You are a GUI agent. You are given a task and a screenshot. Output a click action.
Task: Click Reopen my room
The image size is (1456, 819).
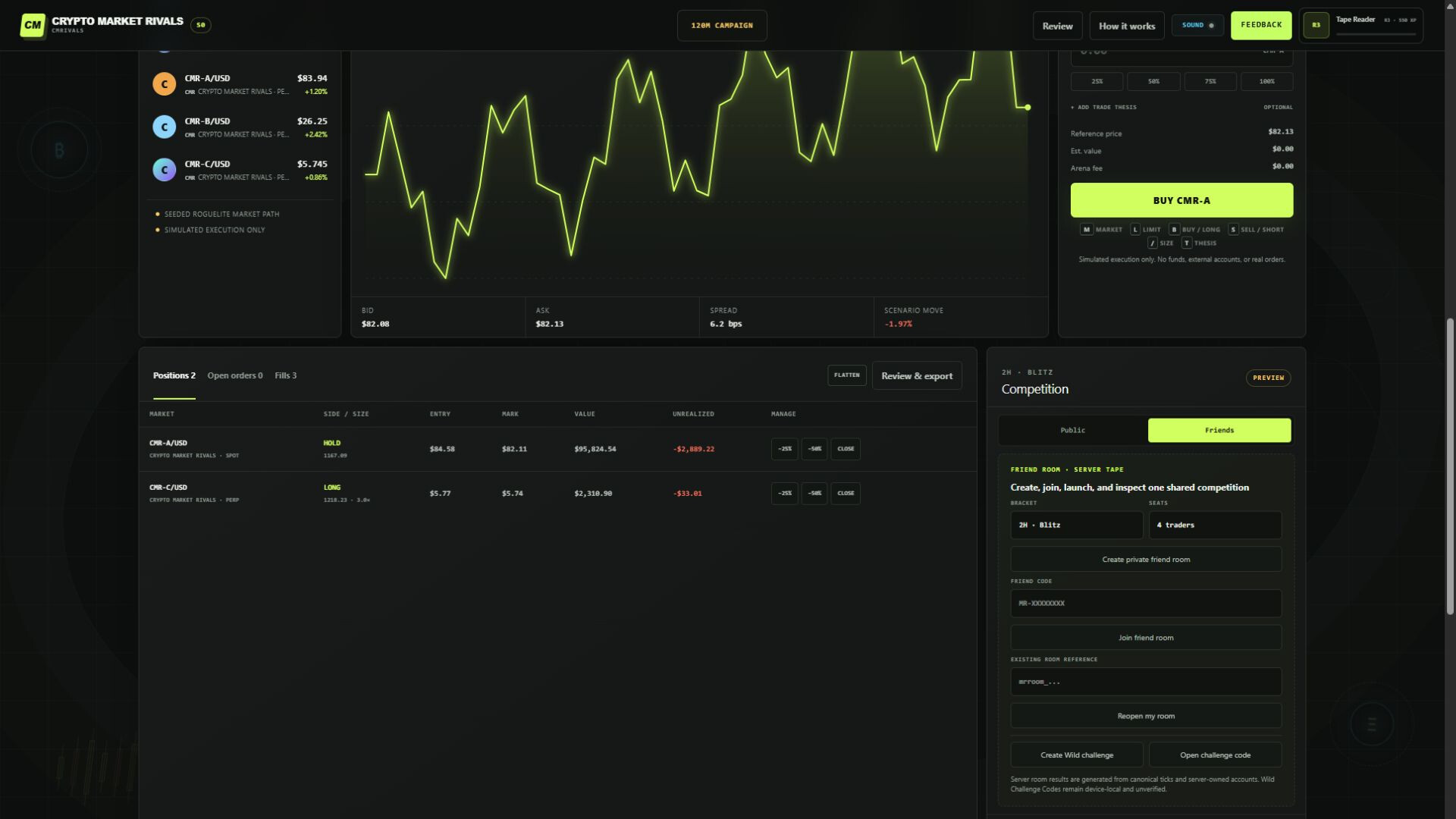point(1146,716)
